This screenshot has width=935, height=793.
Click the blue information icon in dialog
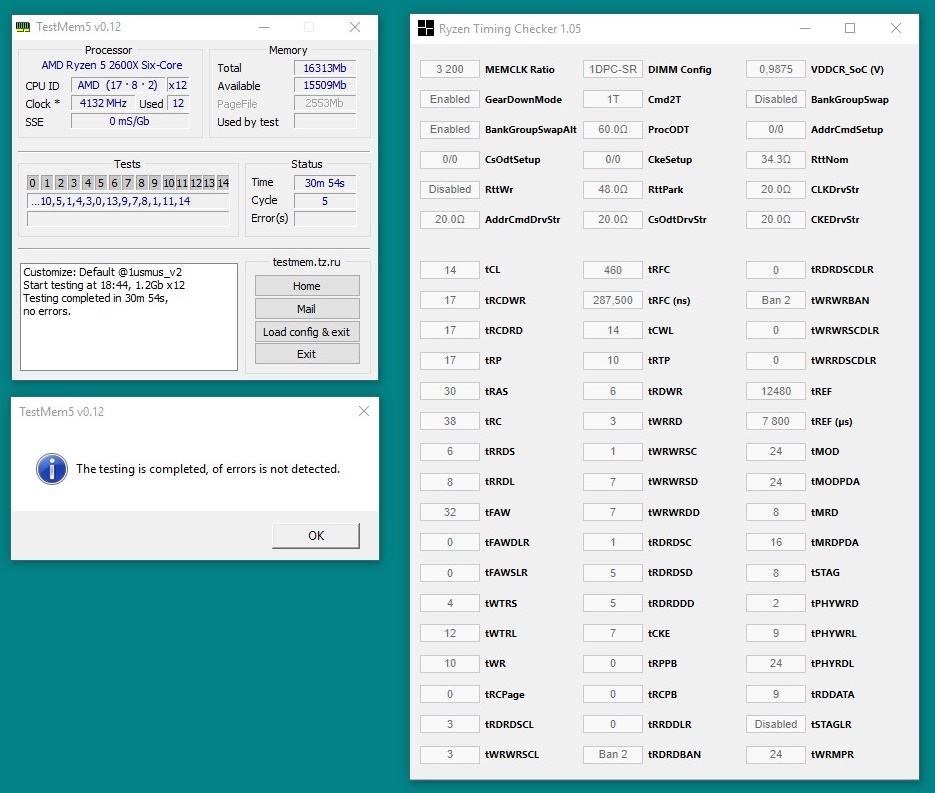tap(51, 468)
